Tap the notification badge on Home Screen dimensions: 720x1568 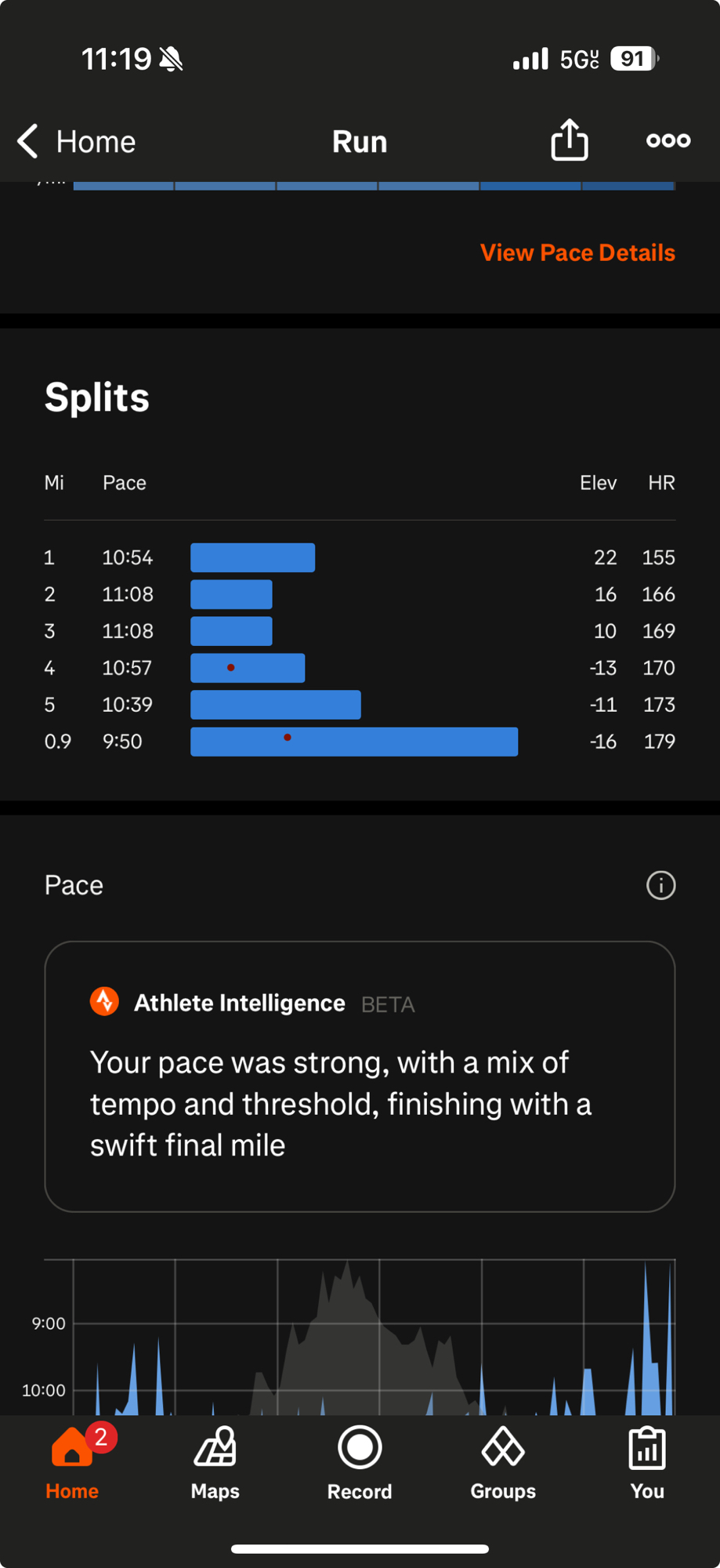[x=101, y=1437]
